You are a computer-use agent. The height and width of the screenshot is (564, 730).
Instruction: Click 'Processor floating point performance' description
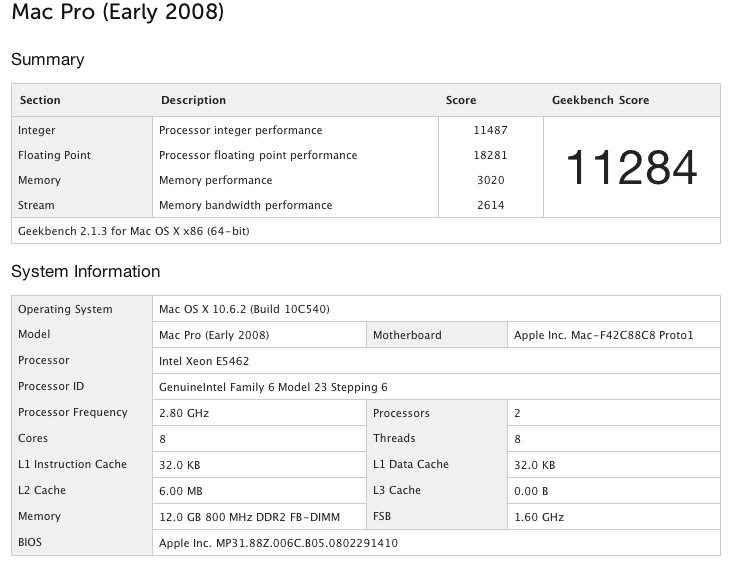click(258, 155)
